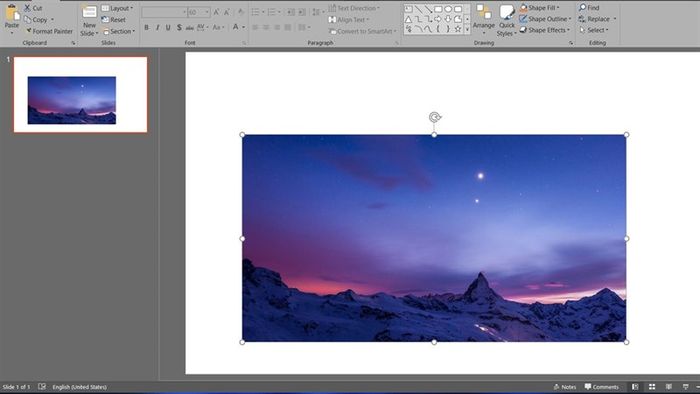Select the star shape in gallery

click(458, 29)
